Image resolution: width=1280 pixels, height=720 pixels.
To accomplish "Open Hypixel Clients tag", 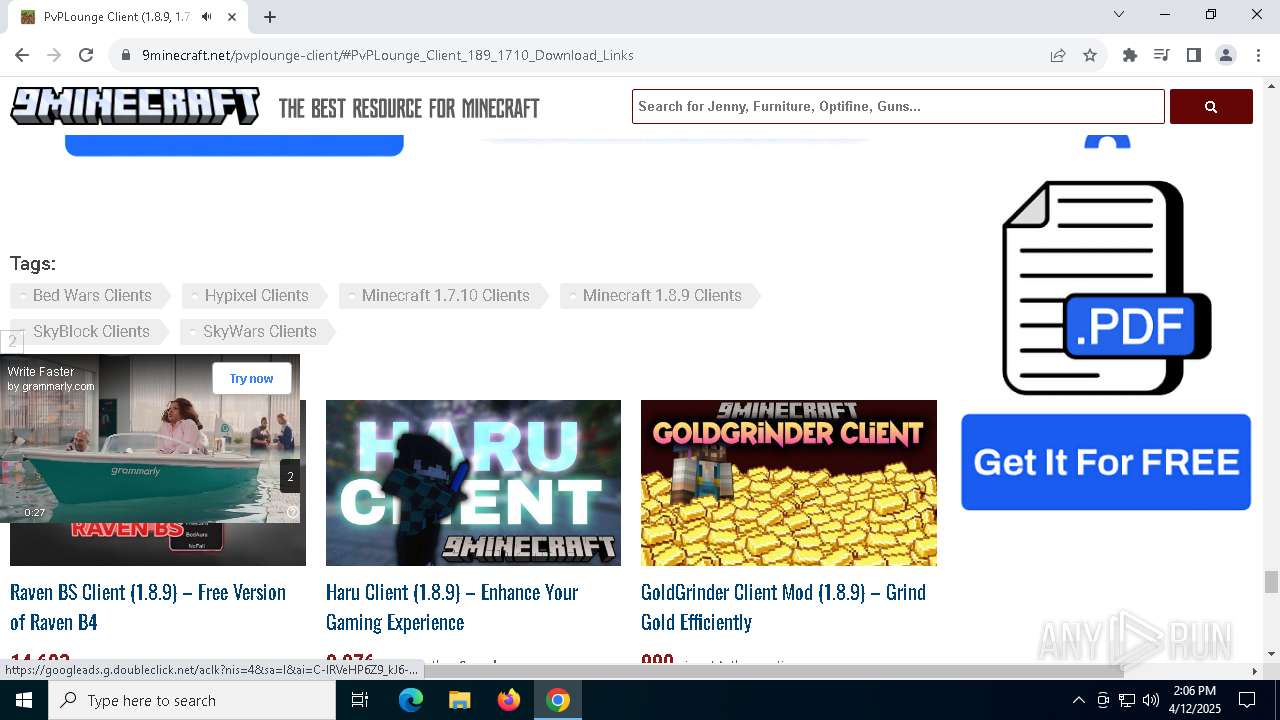I will (255, 295).
